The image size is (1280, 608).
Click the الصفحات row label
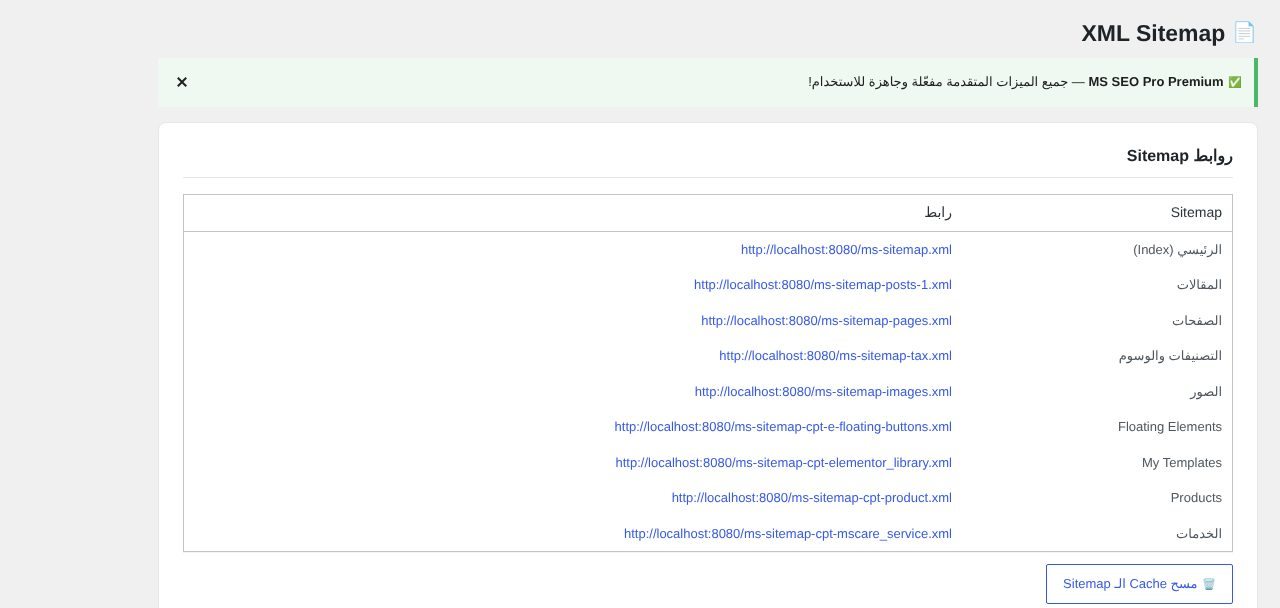(1197, 321)
